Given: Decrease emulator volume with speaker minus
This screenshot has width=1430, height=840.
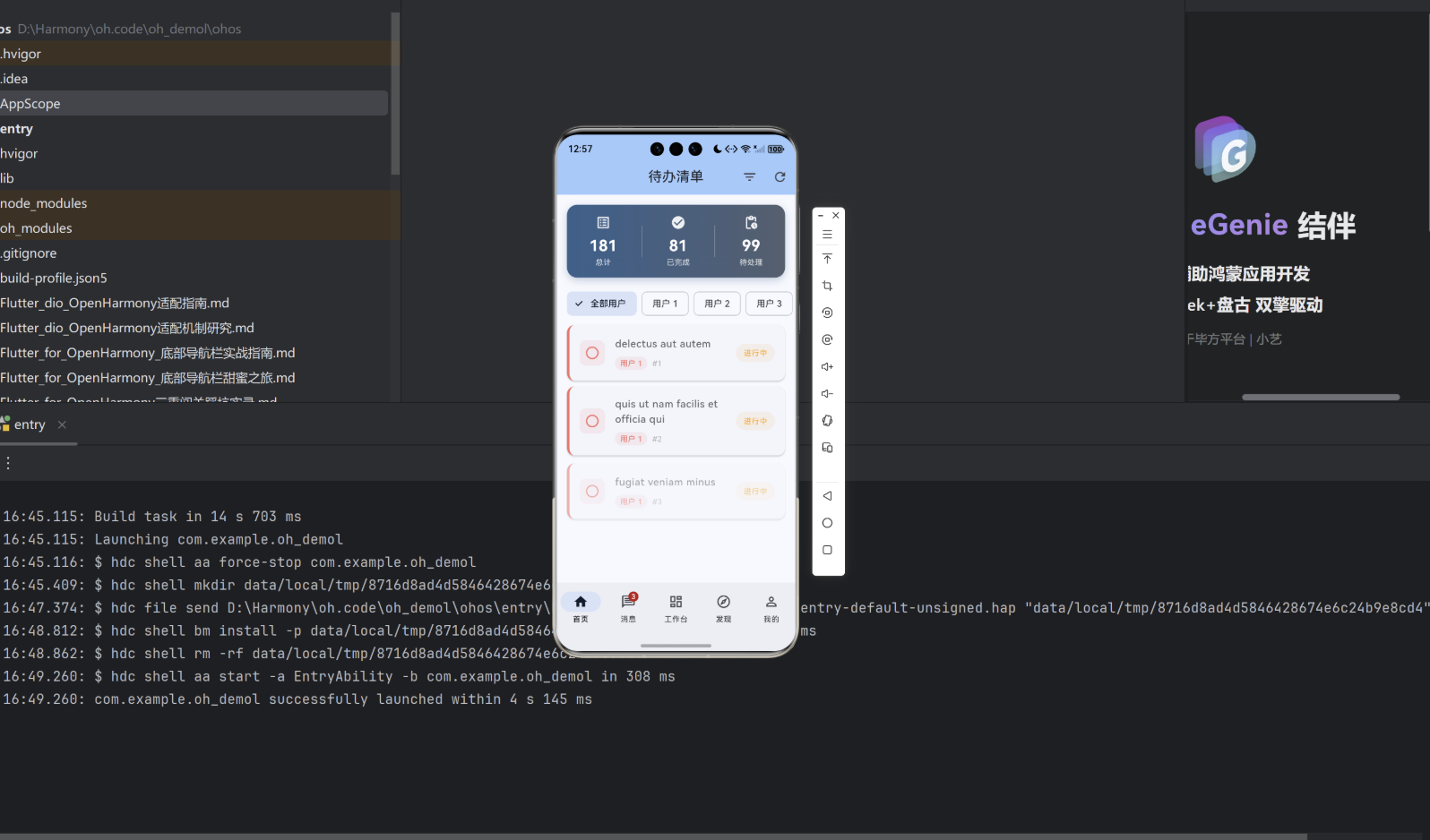Looking at the screenshot, I should coord(827,393).
